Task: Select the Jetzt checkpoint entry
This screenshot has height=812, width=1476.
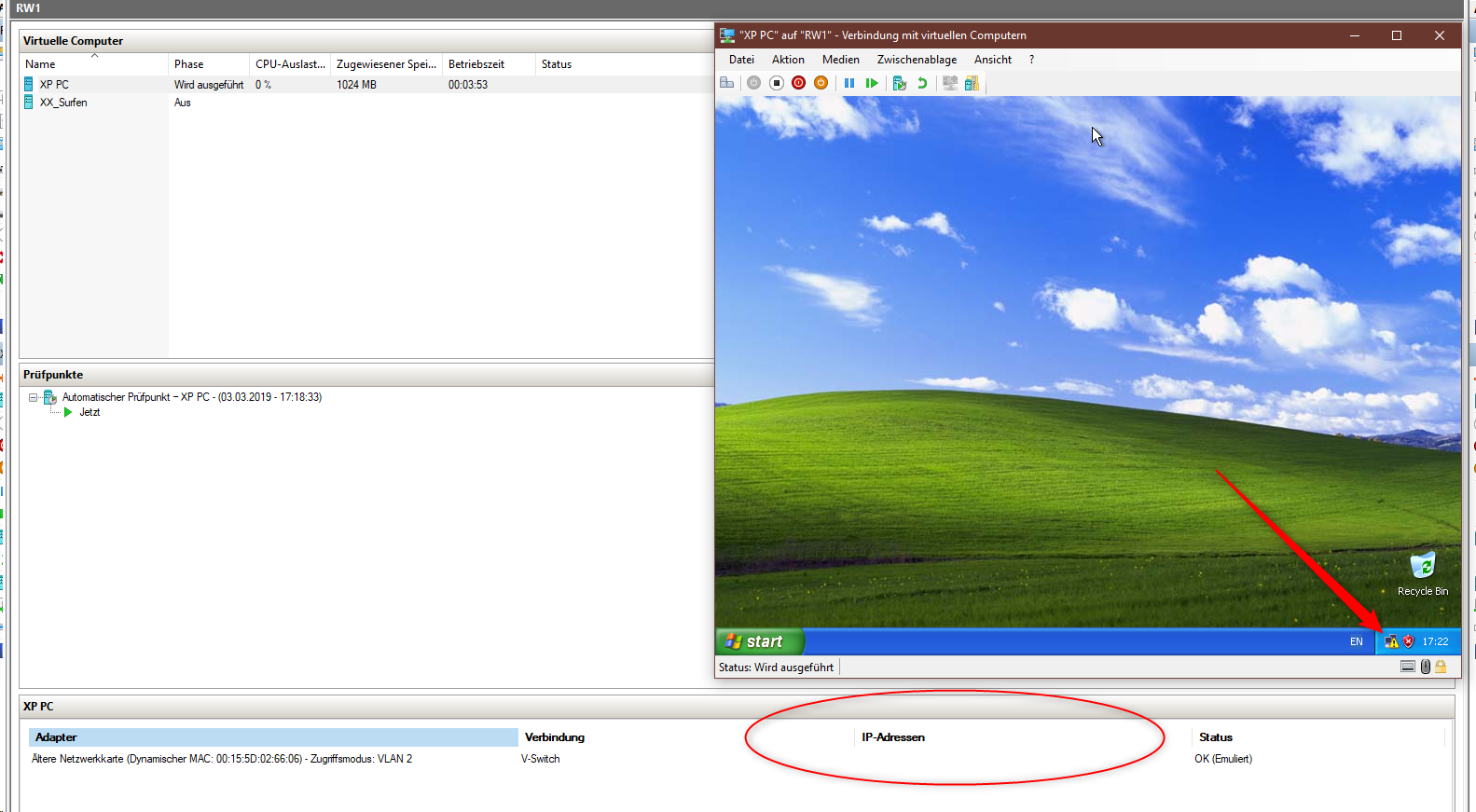Action: pyautogui.click(x=90, y=412)
